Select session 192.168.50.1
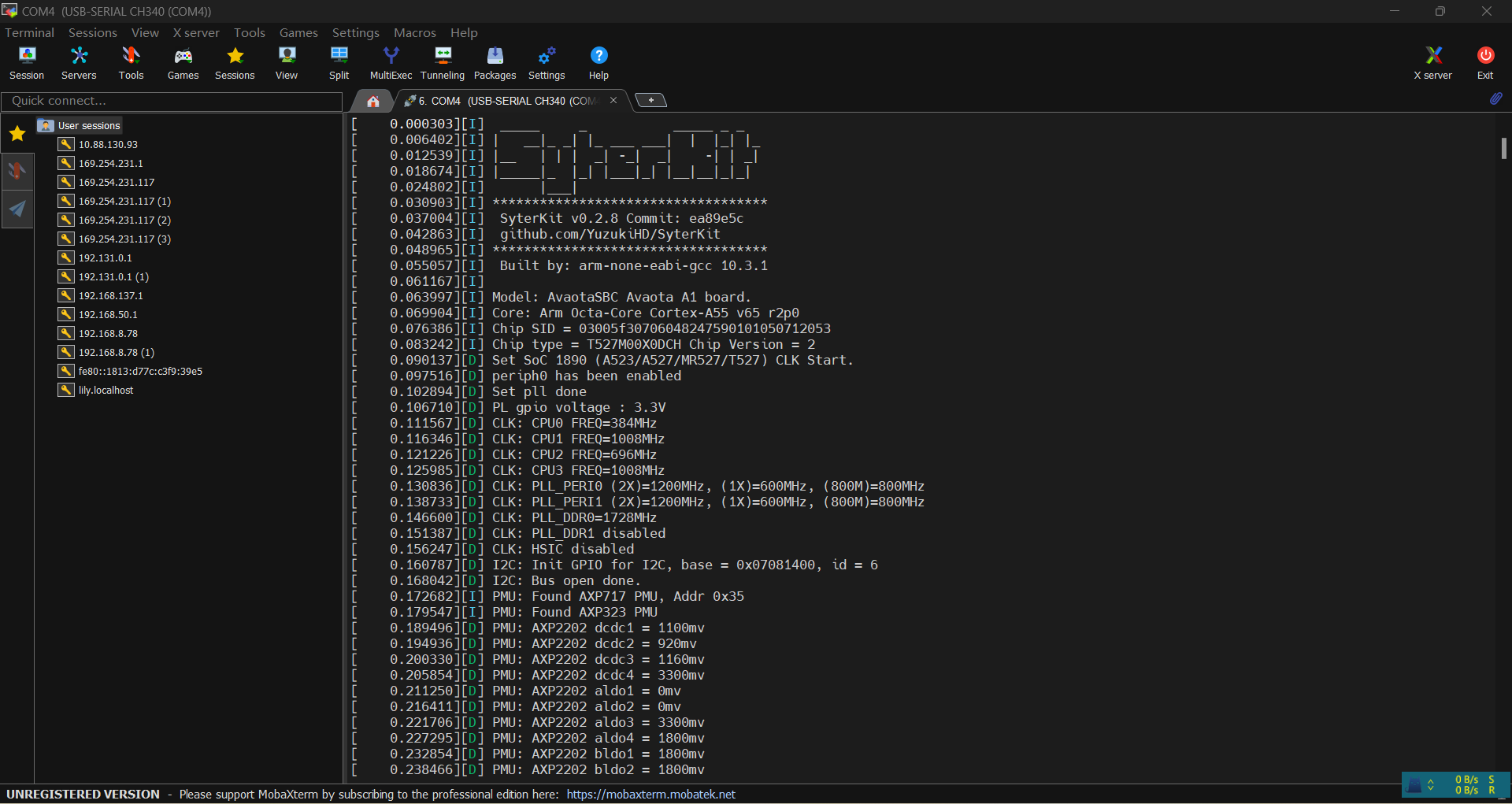The height and width of the screenshot is (804, 1512). 108,314
